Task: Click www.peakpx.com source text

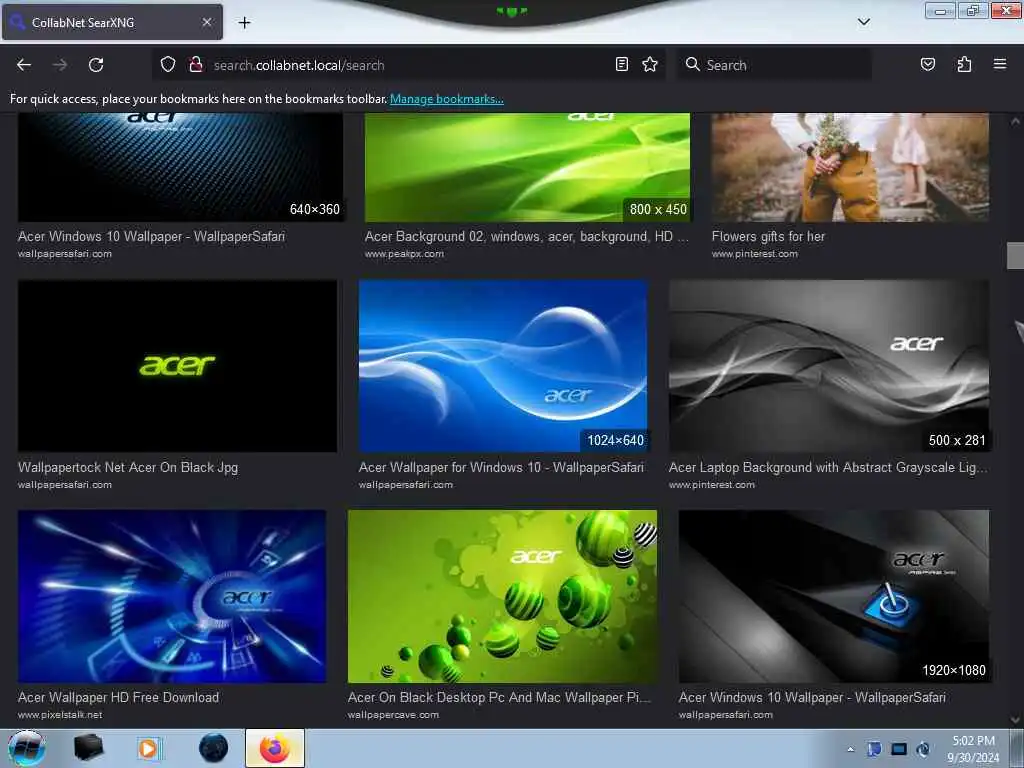Action: tap(404, 253)
